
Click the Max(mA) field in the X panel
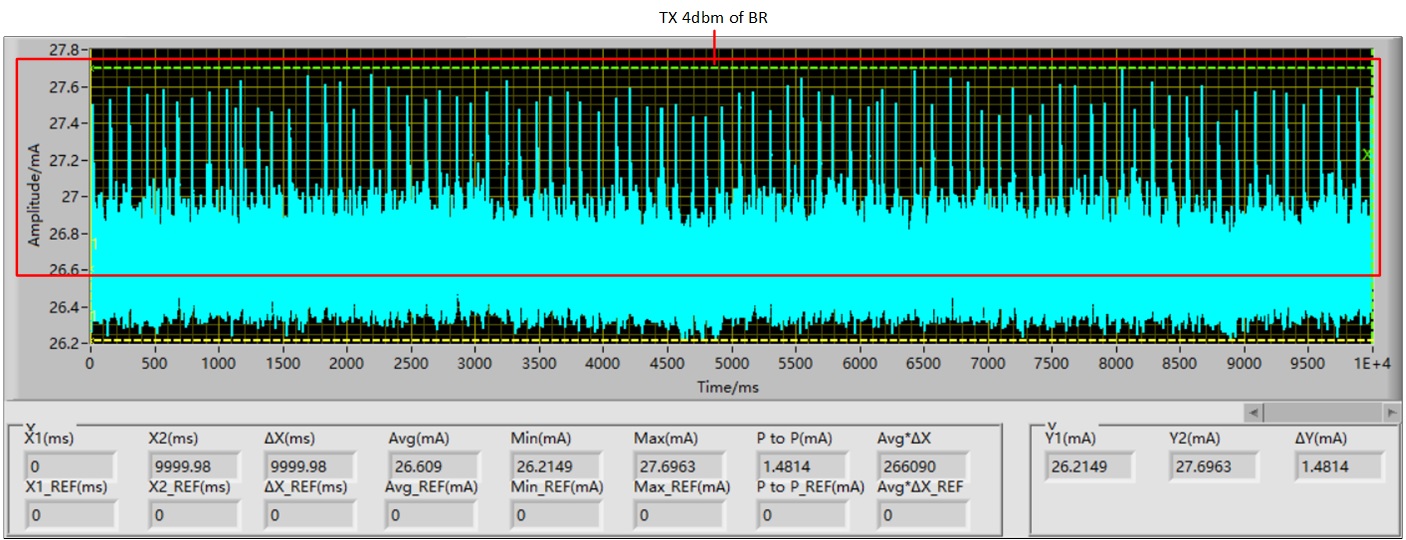(679, 466)
